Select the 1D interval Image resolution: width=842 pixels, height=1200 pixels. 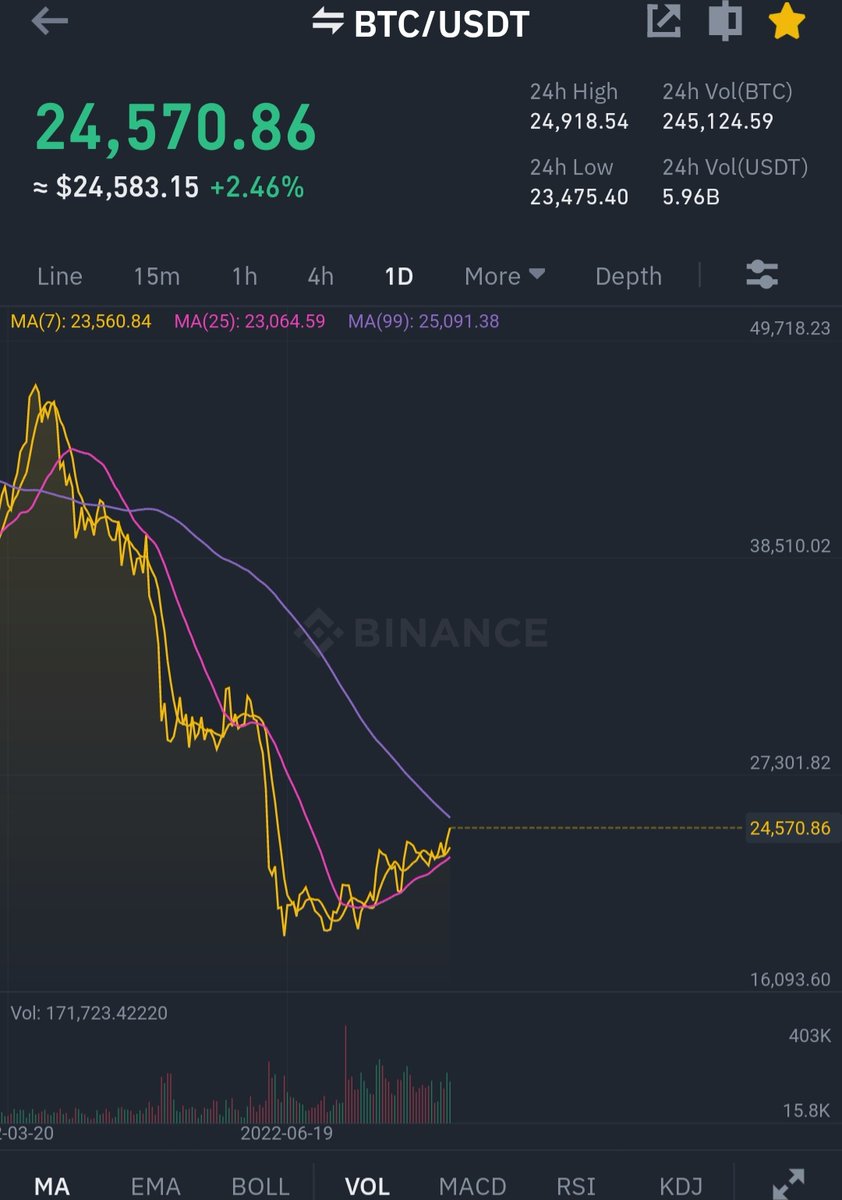click(399, 276)
